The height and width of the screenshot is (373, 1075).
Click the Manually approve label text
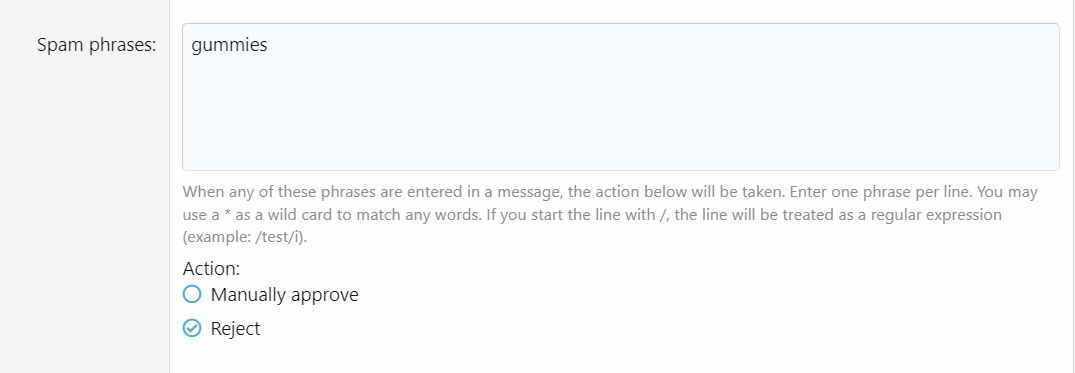(x=285, y=295)
